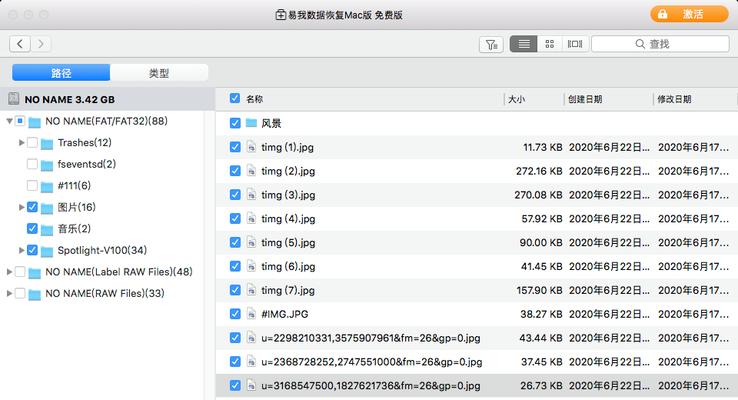This screenshot has height=400, width=738.
Task: Click the 风景 folder icon
Action: point(251,123)
